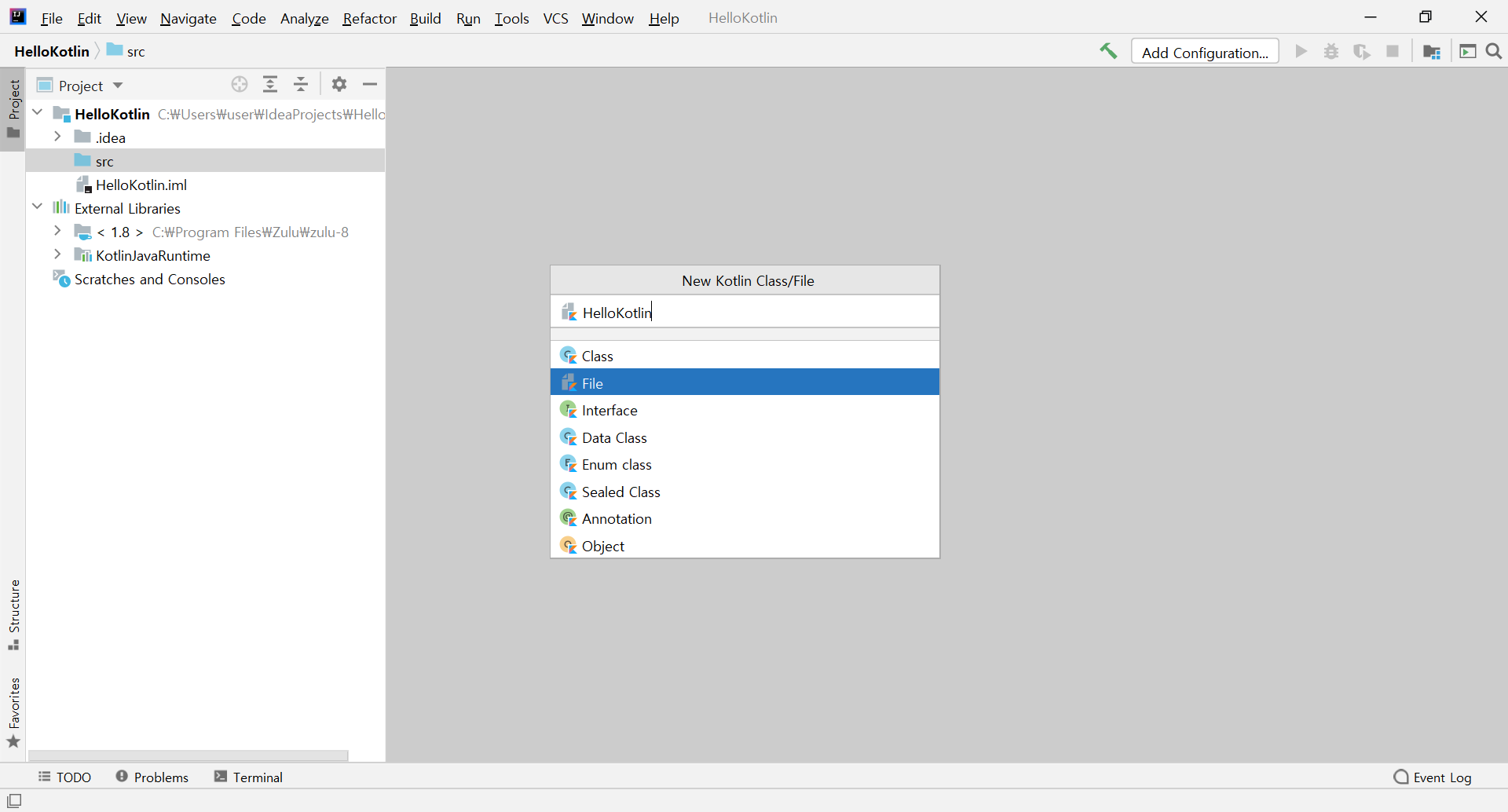Viewport: 1508px width, 812px height.
Task: Collapse the External Libraries node
Action: click(x=37, y=207)
